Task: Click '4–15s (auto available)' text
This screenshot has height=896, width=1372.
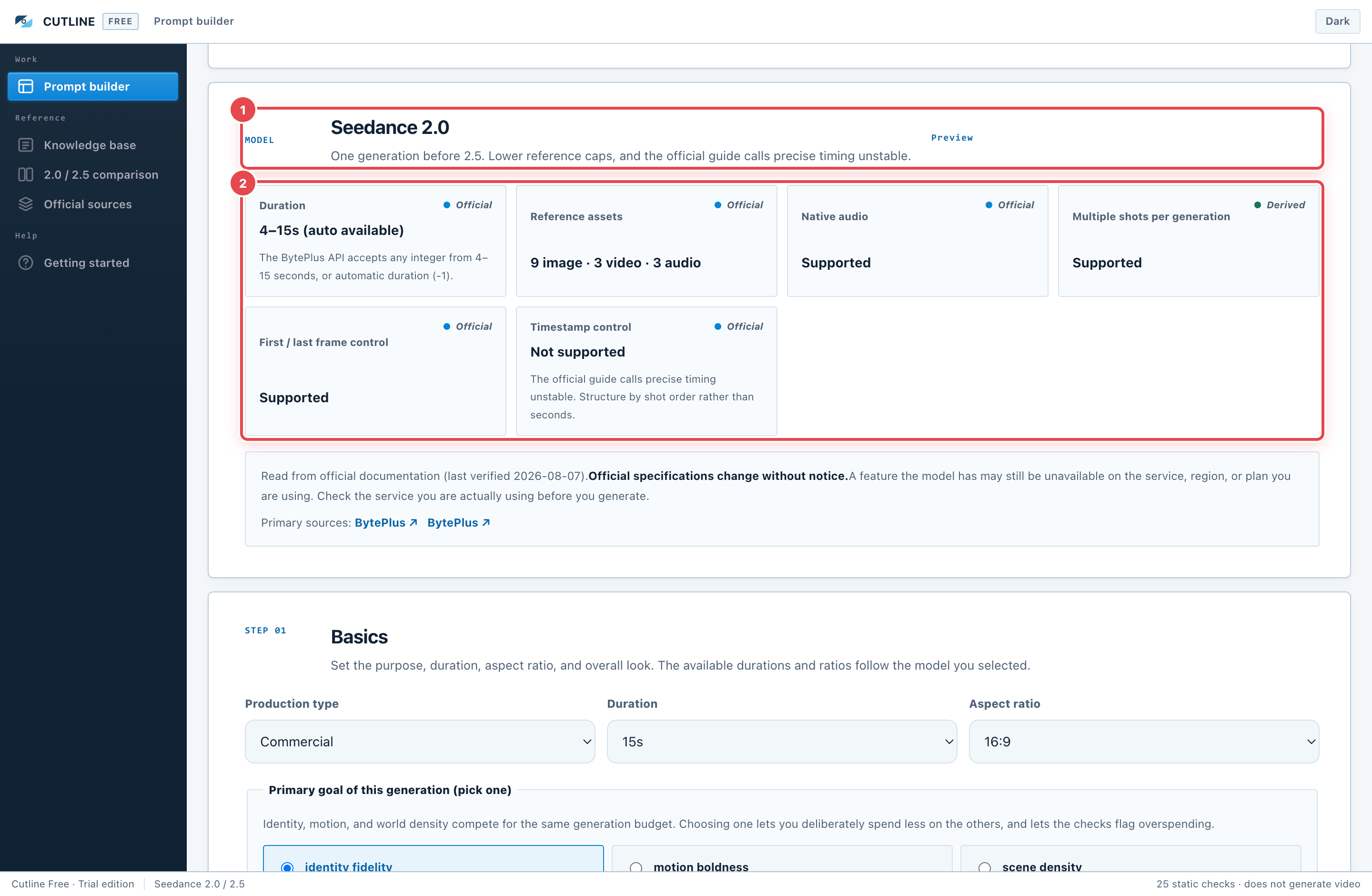Action: coord(332,231)
